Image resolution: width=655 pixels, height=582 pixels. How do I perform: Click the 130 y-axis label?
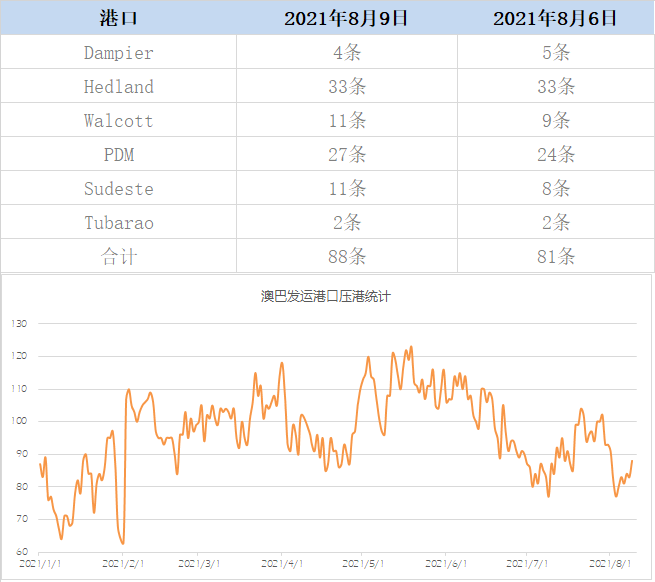coord(19,323)
